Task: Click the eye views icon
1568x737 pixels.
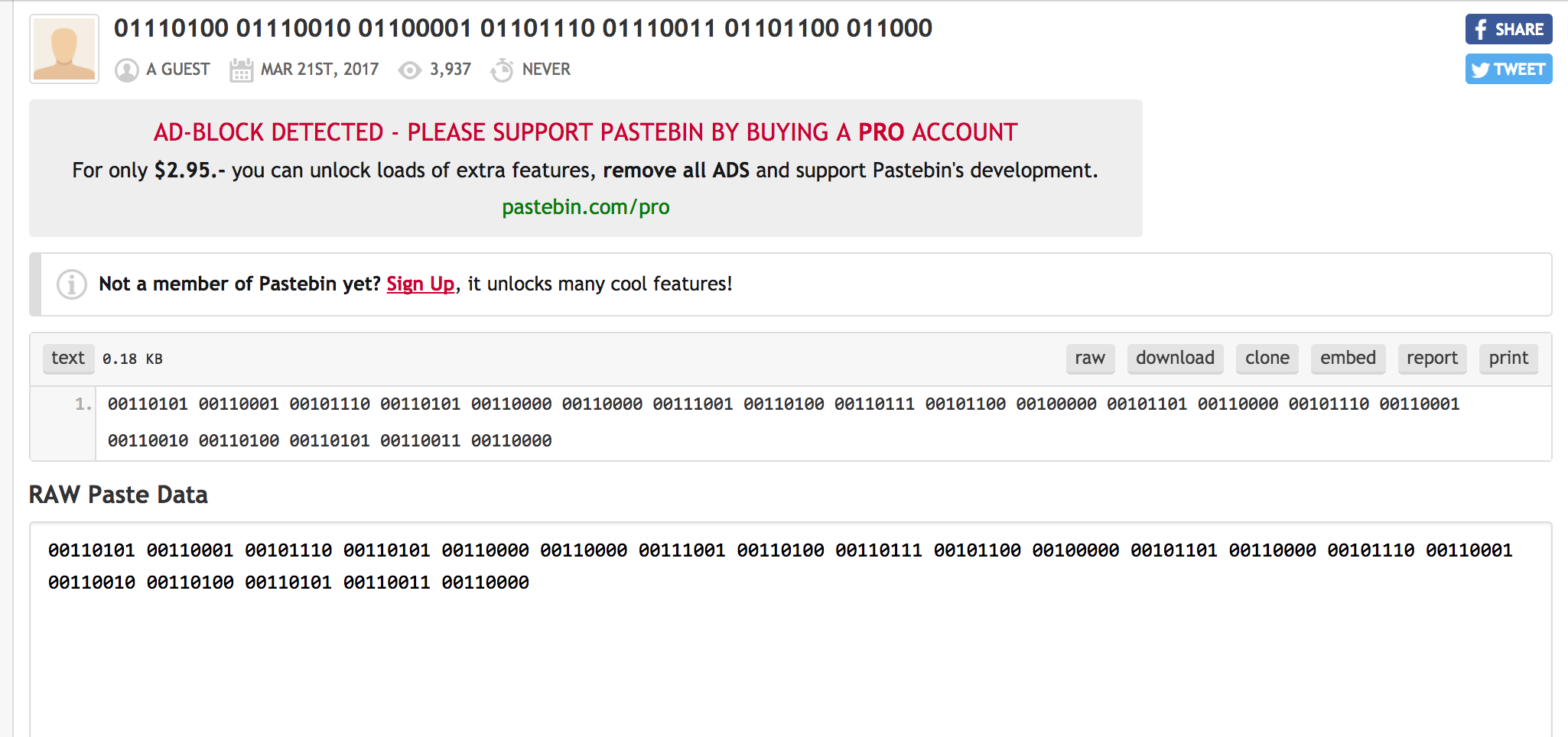Action: pyautogui.click(x=410, y=70)
